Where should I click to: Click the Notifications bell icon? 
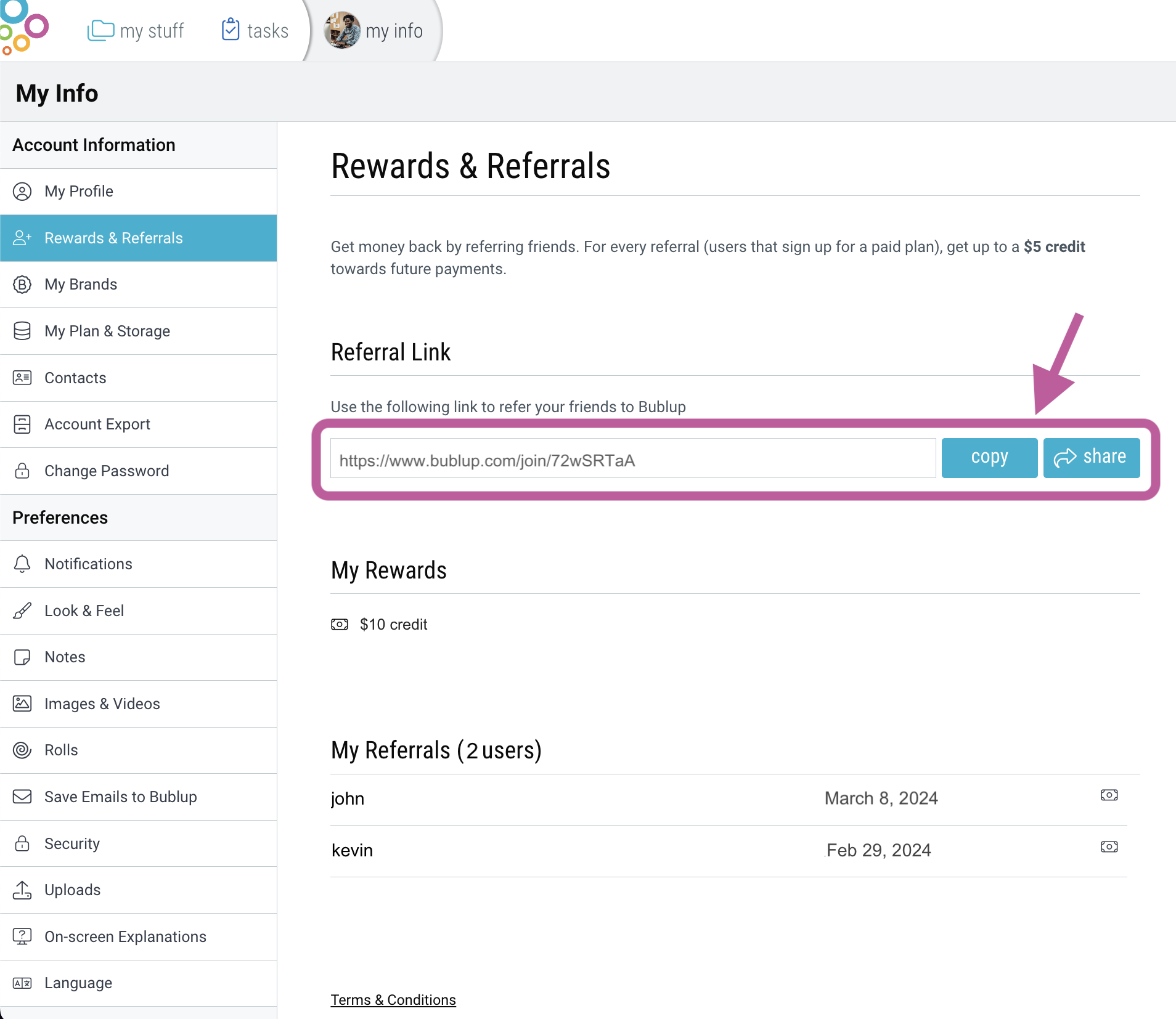22,564
